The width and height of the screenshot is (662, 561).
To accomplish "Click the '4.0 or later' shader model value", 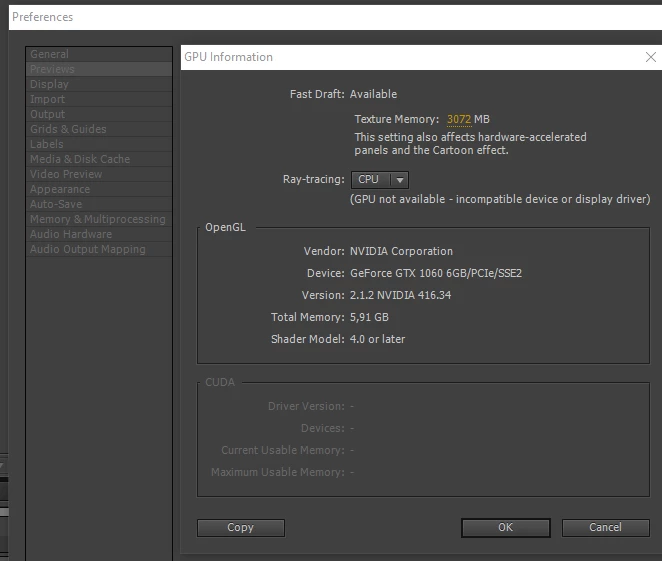I will tap(377, 339).
